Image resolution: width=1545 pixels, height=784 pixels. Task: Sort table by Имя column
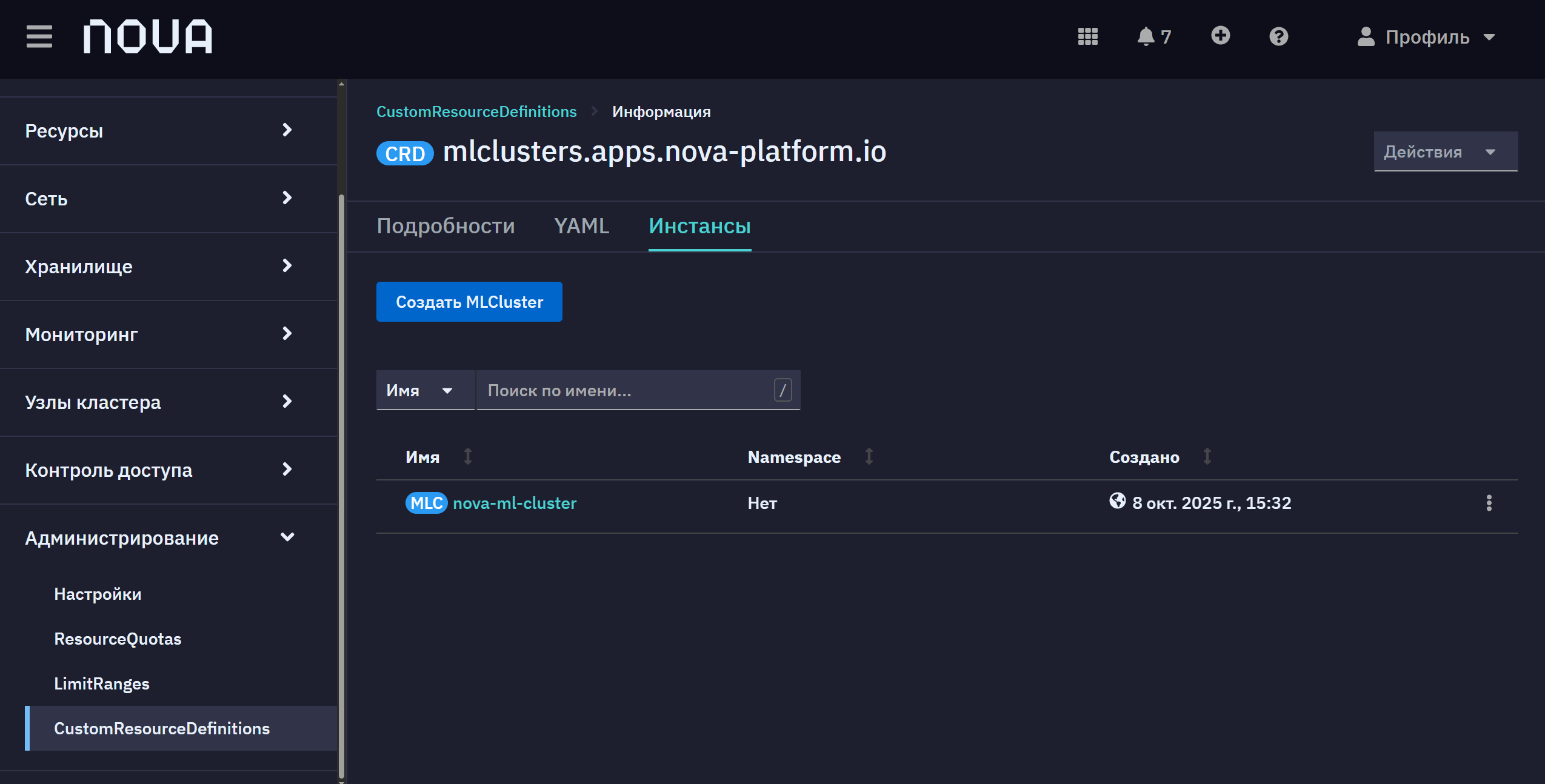tap(439, 456)
